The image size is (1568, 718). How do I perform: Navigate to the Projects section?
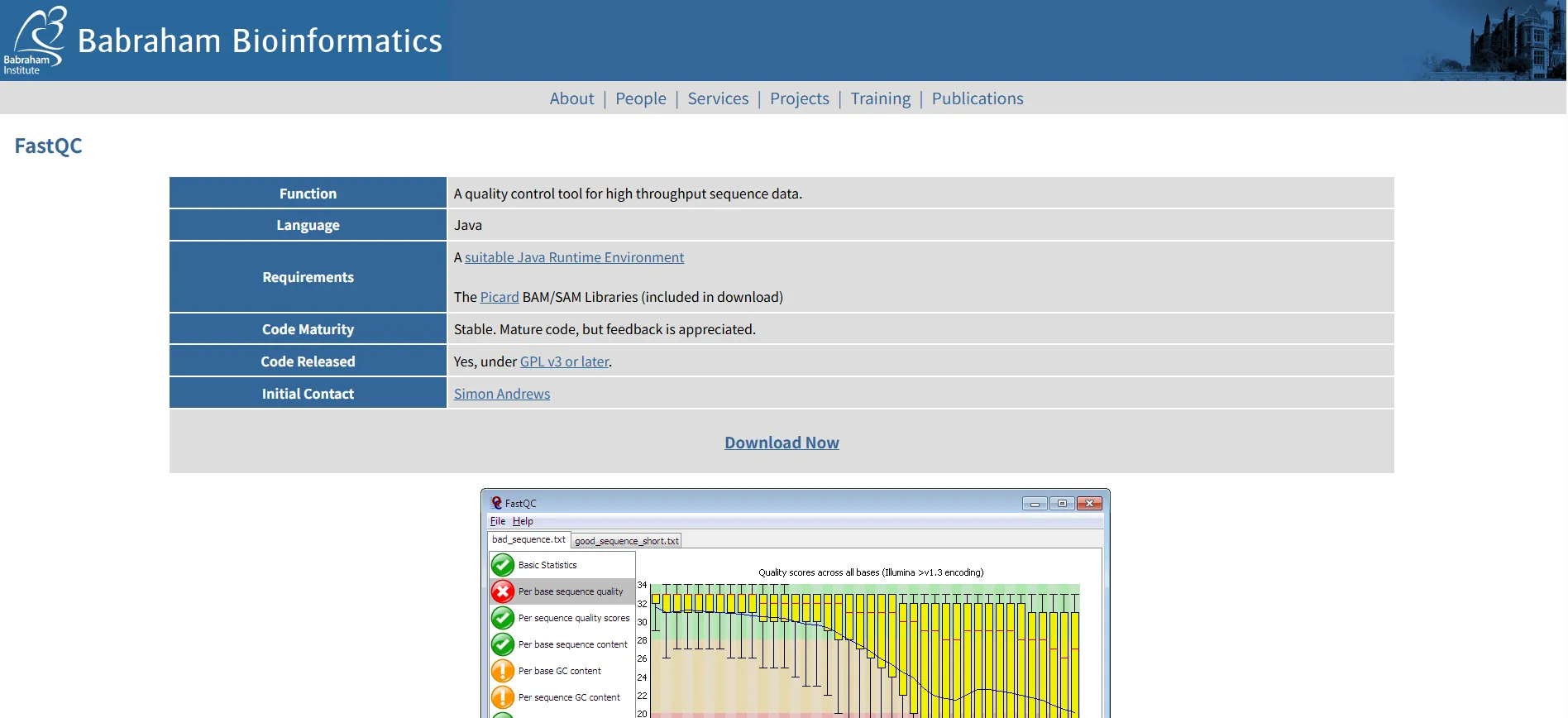click(799, 98)
